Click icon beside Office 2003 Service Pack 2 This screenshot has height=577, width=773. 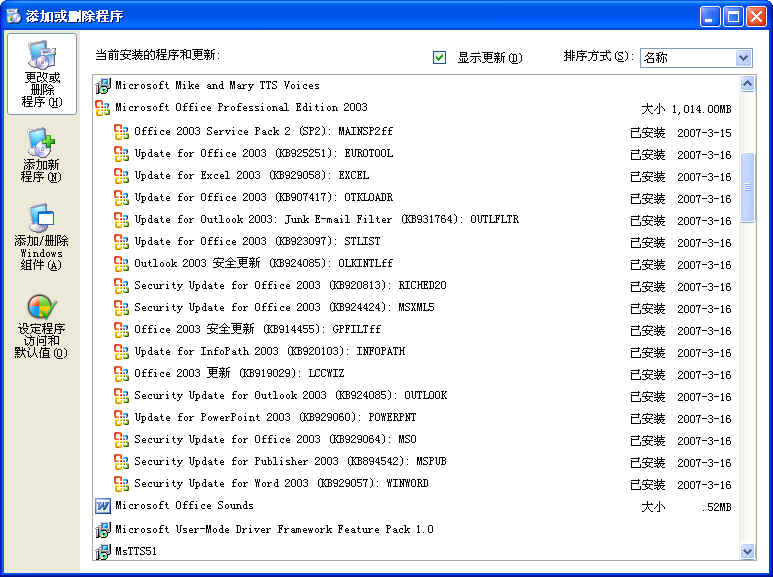click(x=121, y=132)
